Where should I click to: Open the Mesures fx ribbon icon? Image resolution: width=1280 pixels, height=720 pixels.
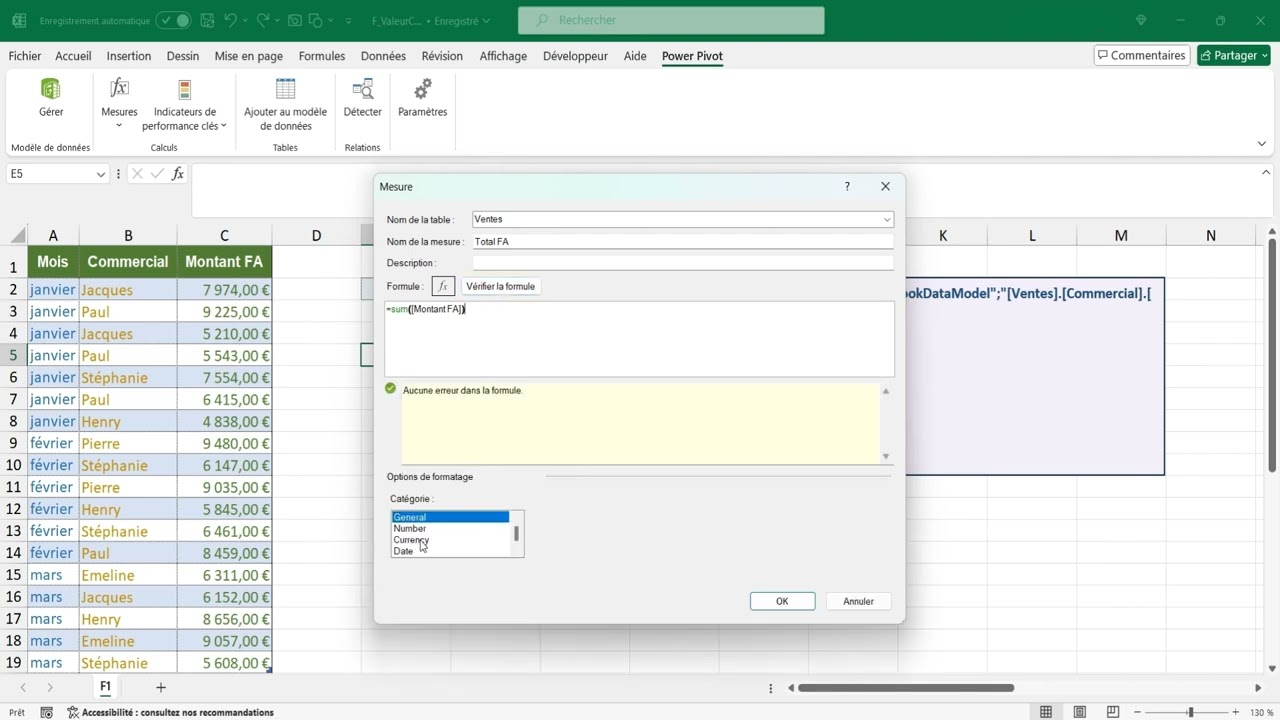119,88
